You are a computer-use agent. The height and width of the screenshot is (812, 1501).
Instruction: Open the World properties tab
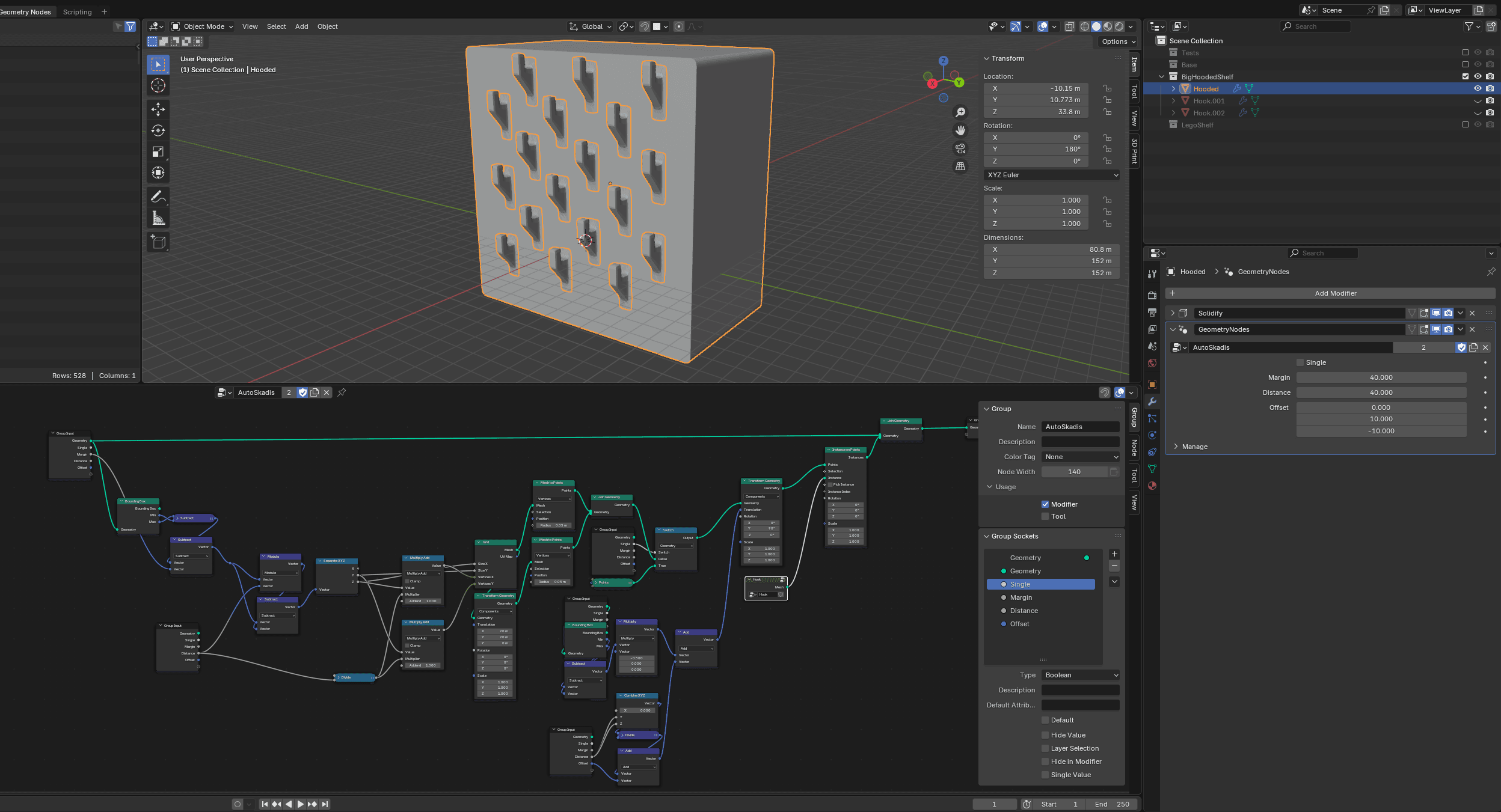(x=1152, y=363)
